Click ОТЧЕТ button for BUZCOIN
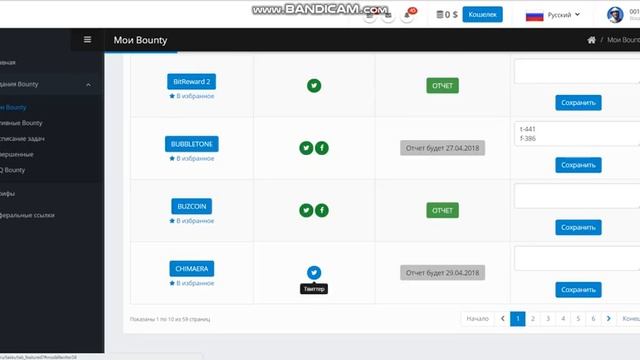 [x=442, y=211]
